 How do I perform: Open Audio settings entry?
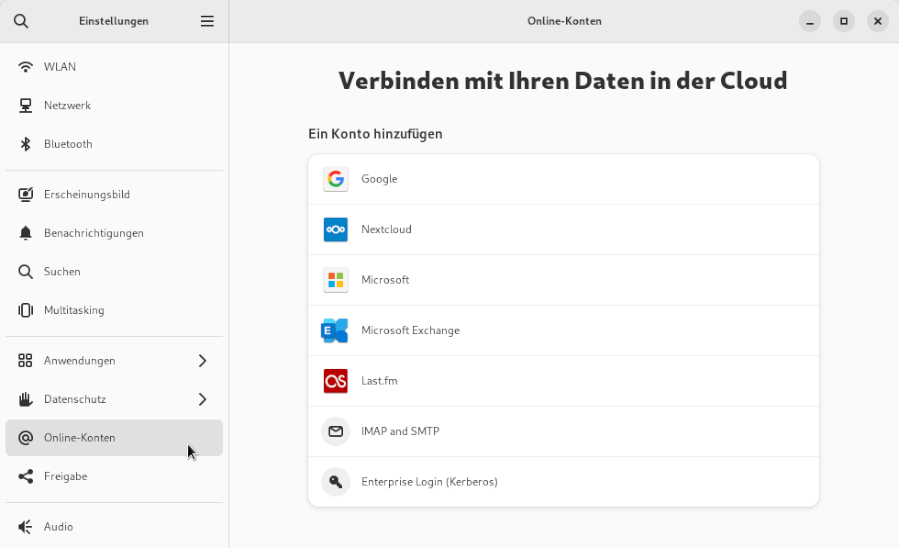point(114,527)
